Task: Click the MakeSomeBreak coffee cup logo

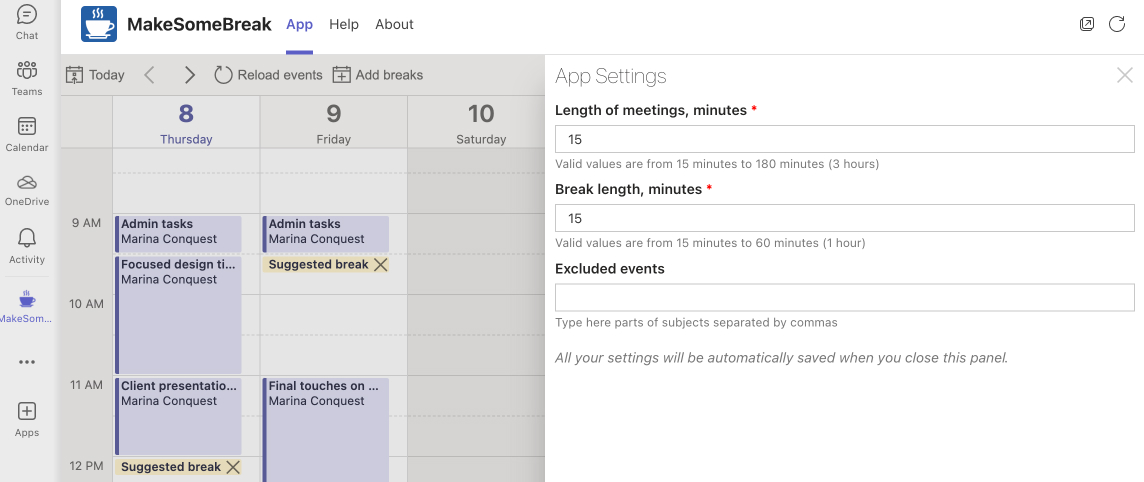Action: pos(99,24)
